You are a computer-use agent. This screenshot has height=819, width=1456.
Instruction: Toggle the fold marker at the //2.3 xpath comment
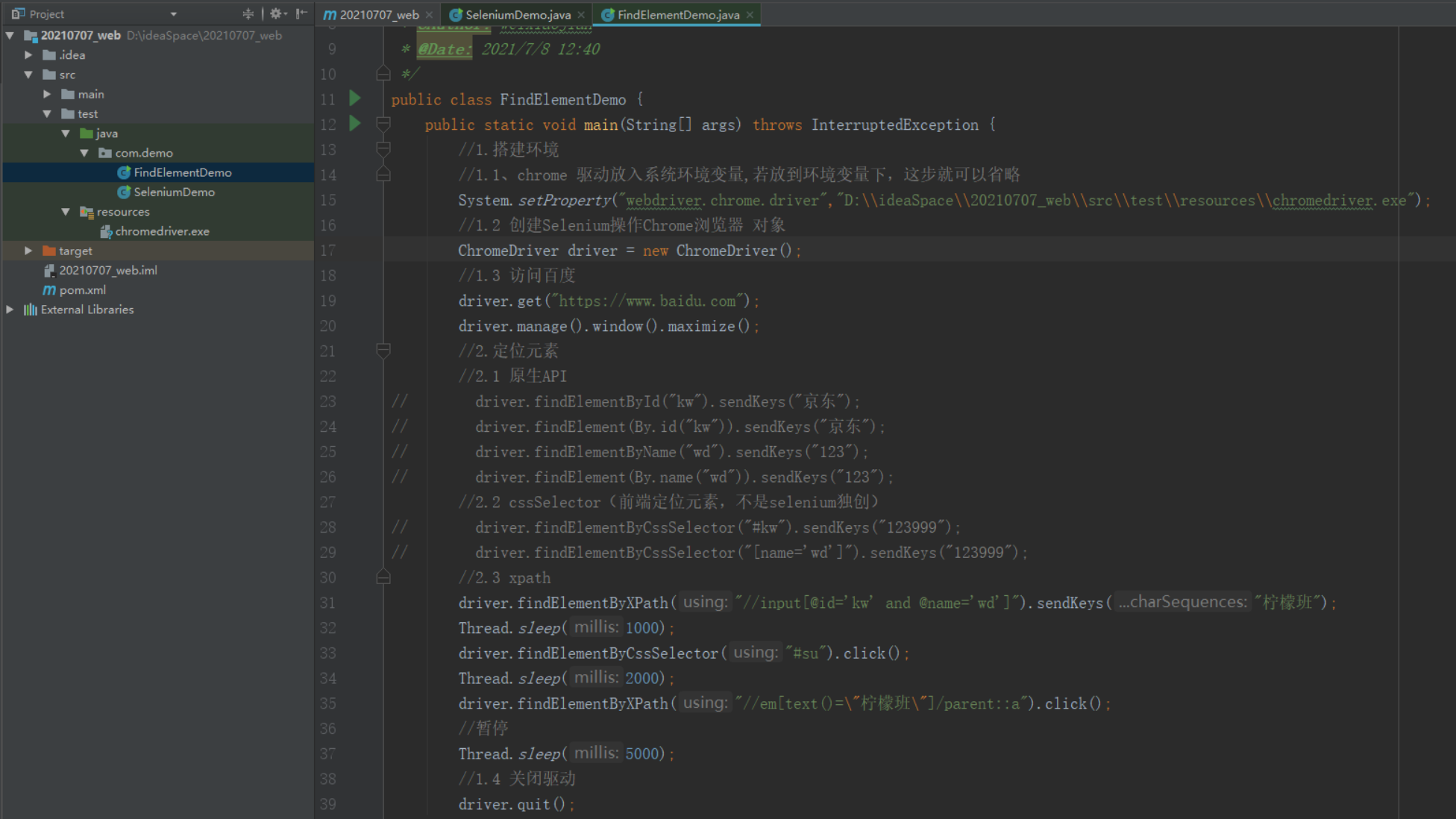pyautogui.click(x=383, y=577)
